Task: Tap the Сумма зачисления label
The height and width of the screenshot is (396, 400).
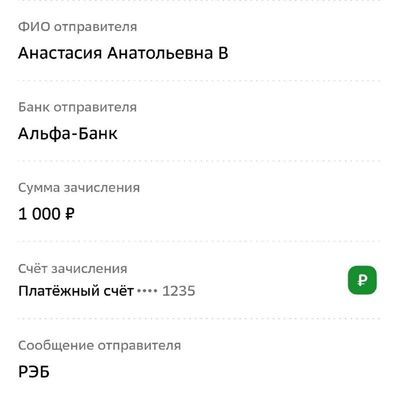Action: [79, 188]
